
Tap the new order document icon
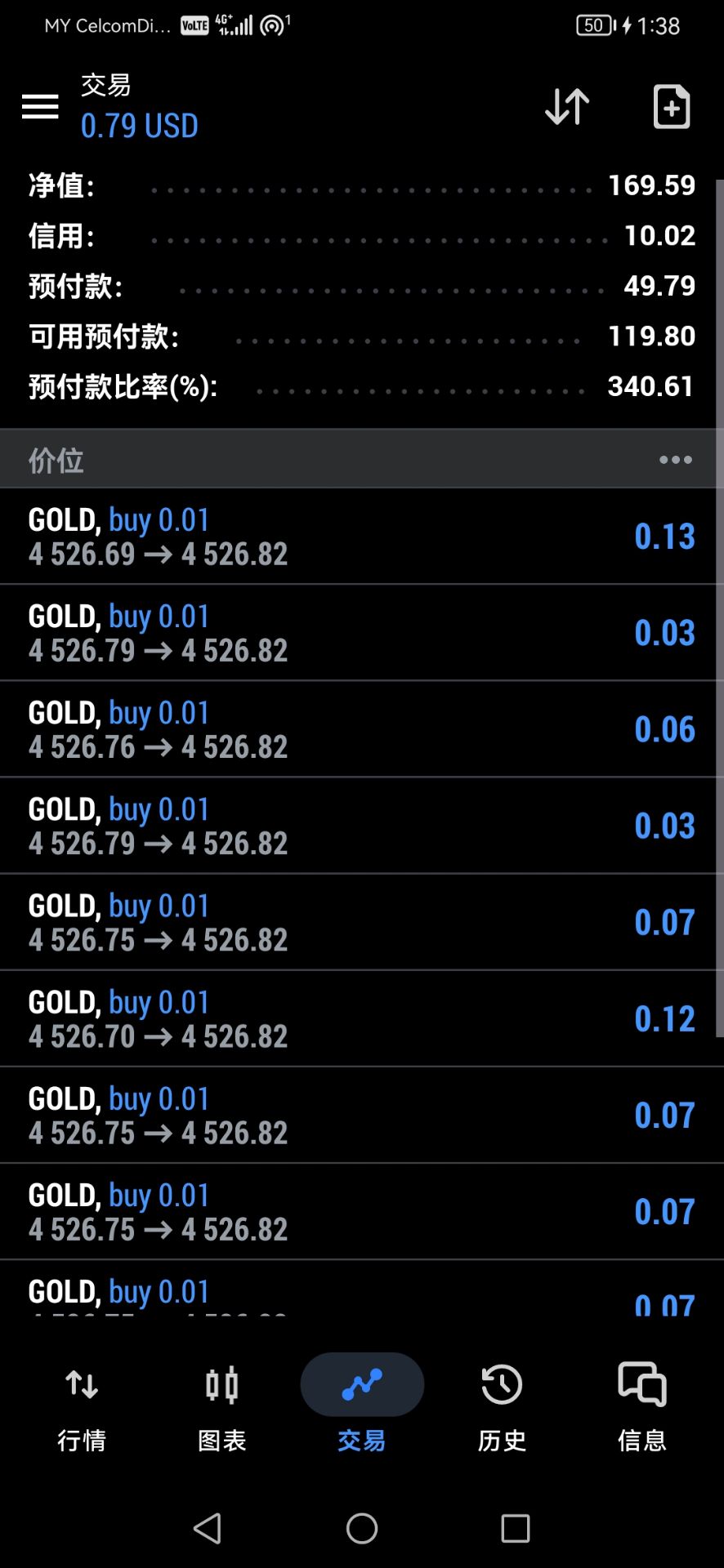pos(672,106)
